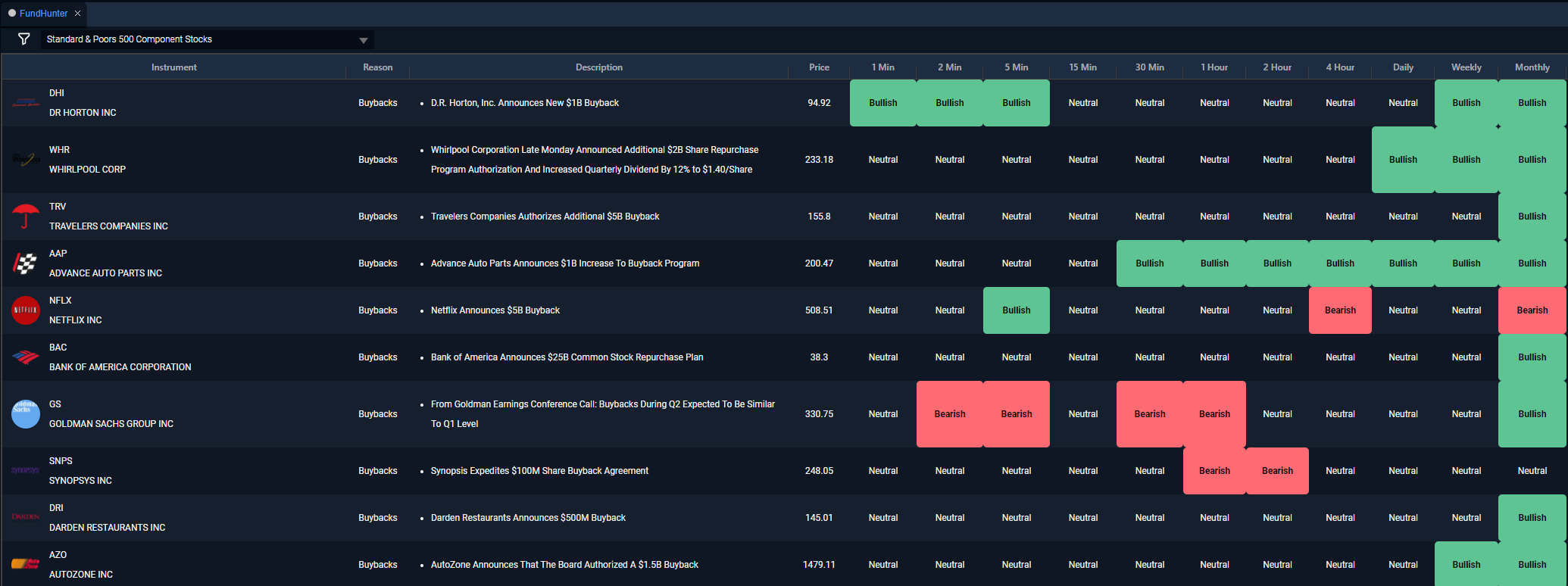Viewport: 1568px width, 586px height.
Task: Click Synopsys Monthly Neutral cell
Action: pyautogui.click(x=1532, y=471)
